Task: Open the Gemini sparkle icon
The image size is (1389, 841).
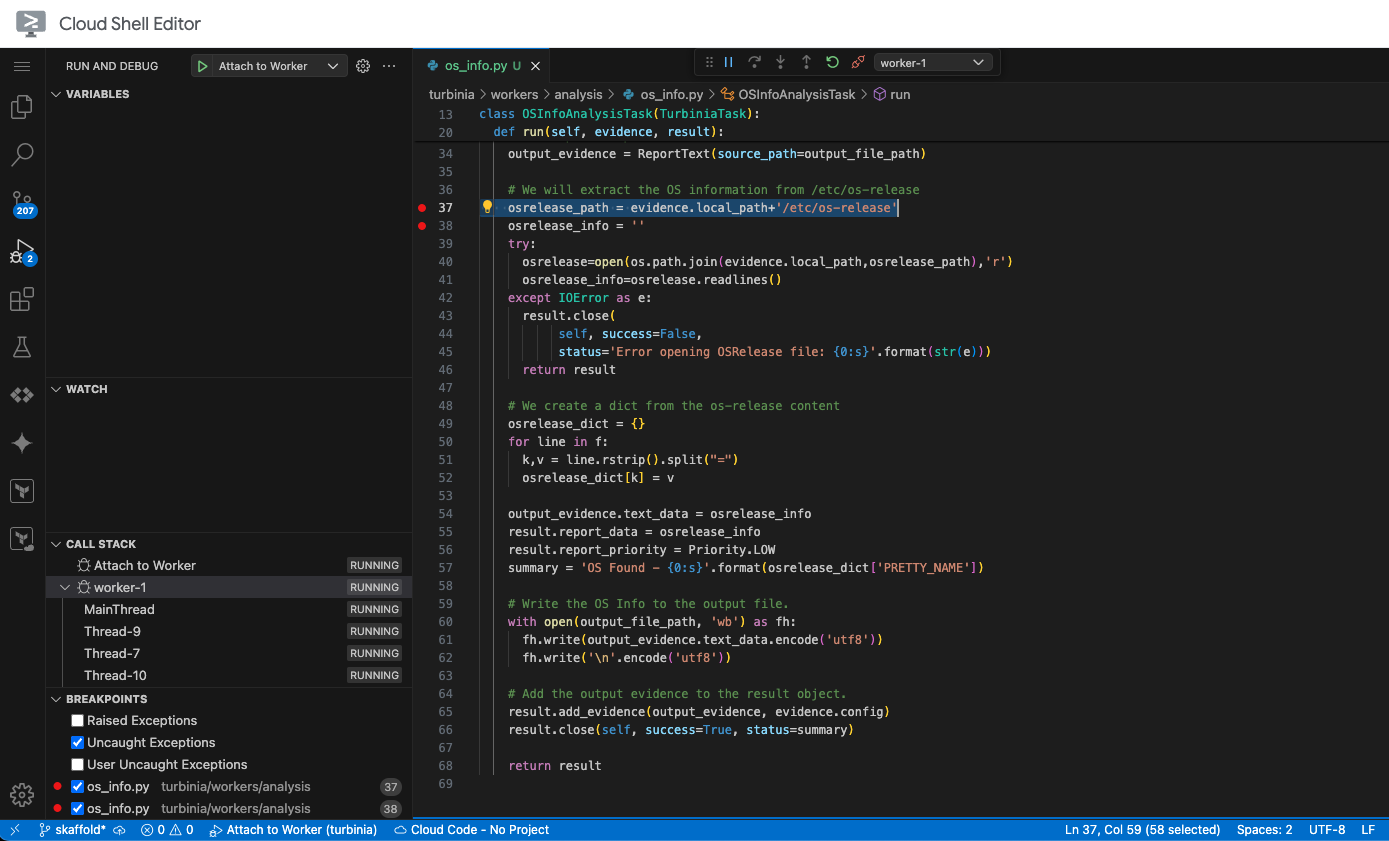Action: [x=22, y=443]
